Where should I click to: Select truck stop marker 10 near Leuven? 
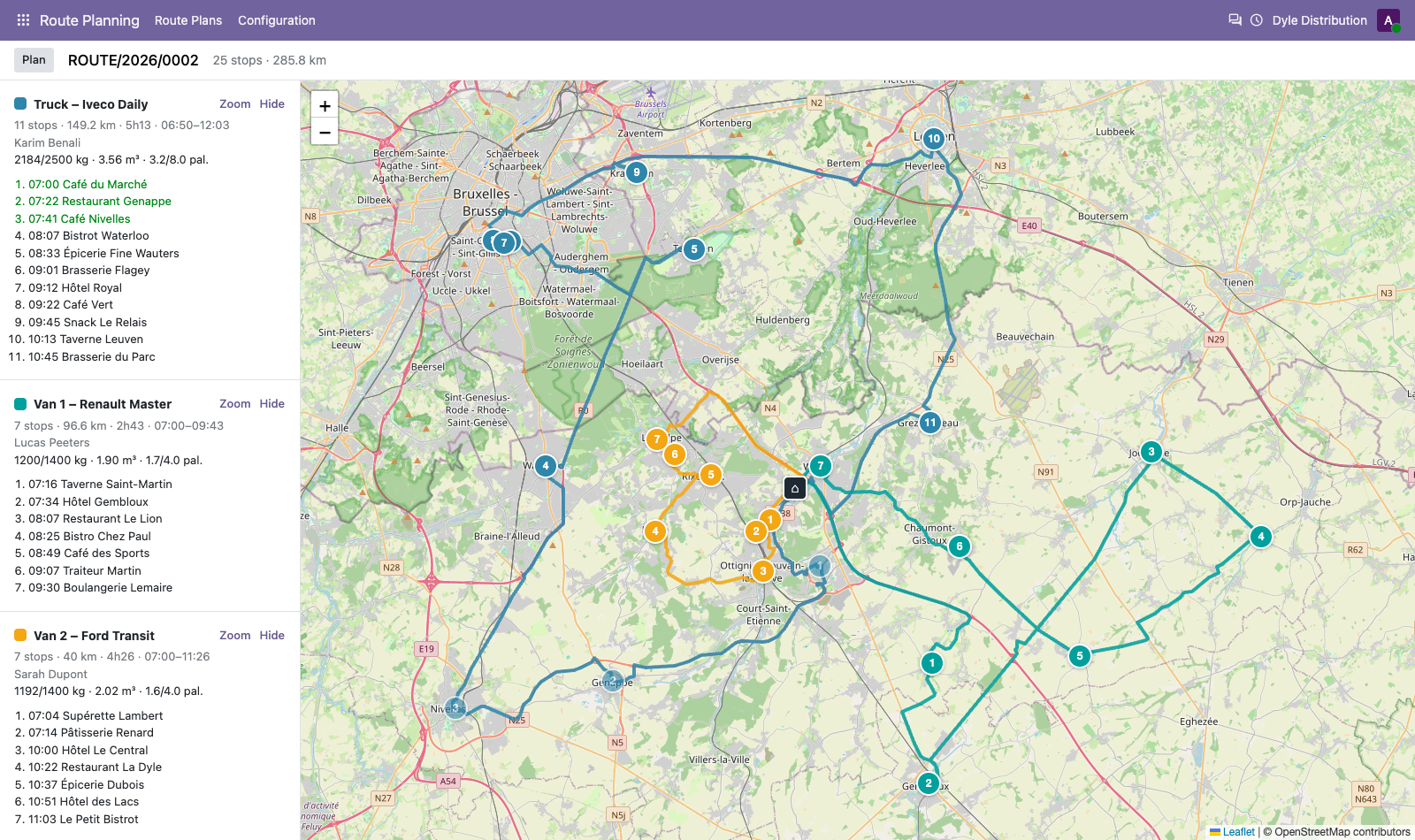tap(934, 139)
